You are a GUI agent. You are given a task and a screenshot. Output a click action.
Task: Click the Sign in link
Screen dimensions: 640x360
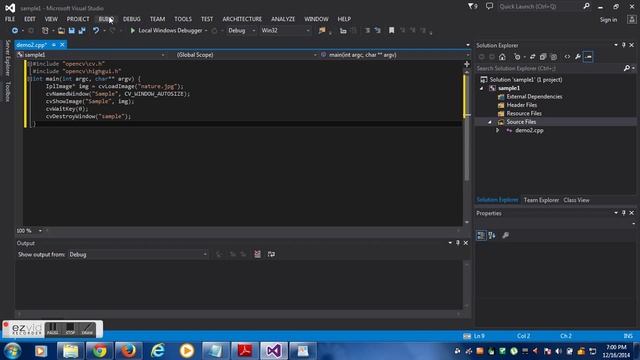point(608,20)
